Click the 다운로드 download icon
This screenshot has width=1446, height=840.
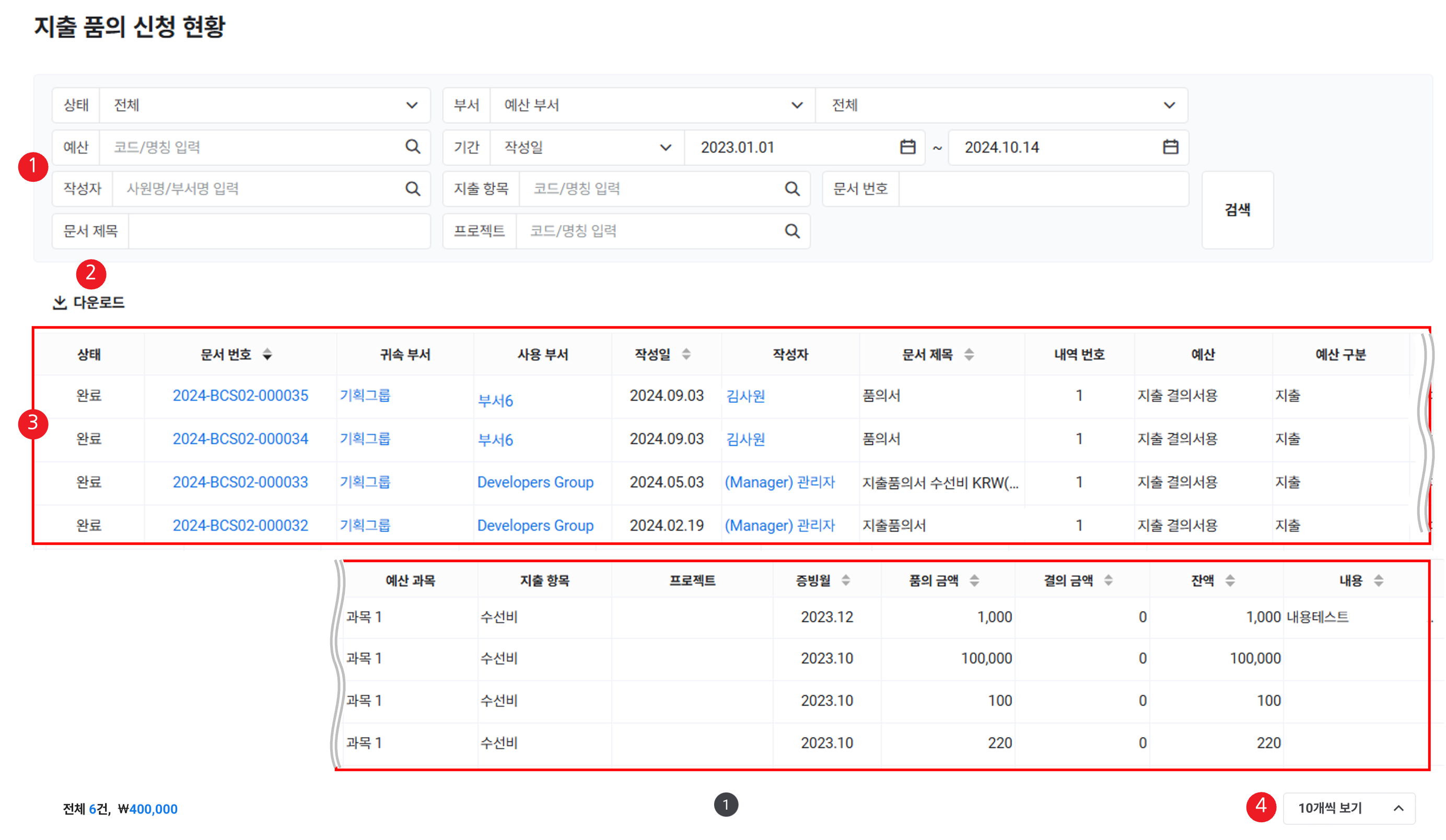pyautogui.click(x=60, y=302)
